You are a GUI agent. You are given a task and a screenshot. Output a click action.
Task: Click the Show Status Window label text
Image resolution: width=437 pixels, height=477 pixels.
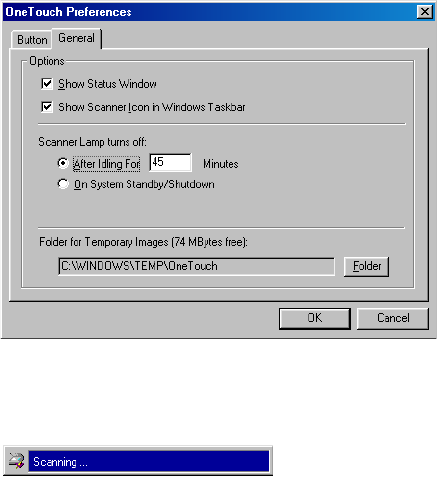click(x=107, y=84)
